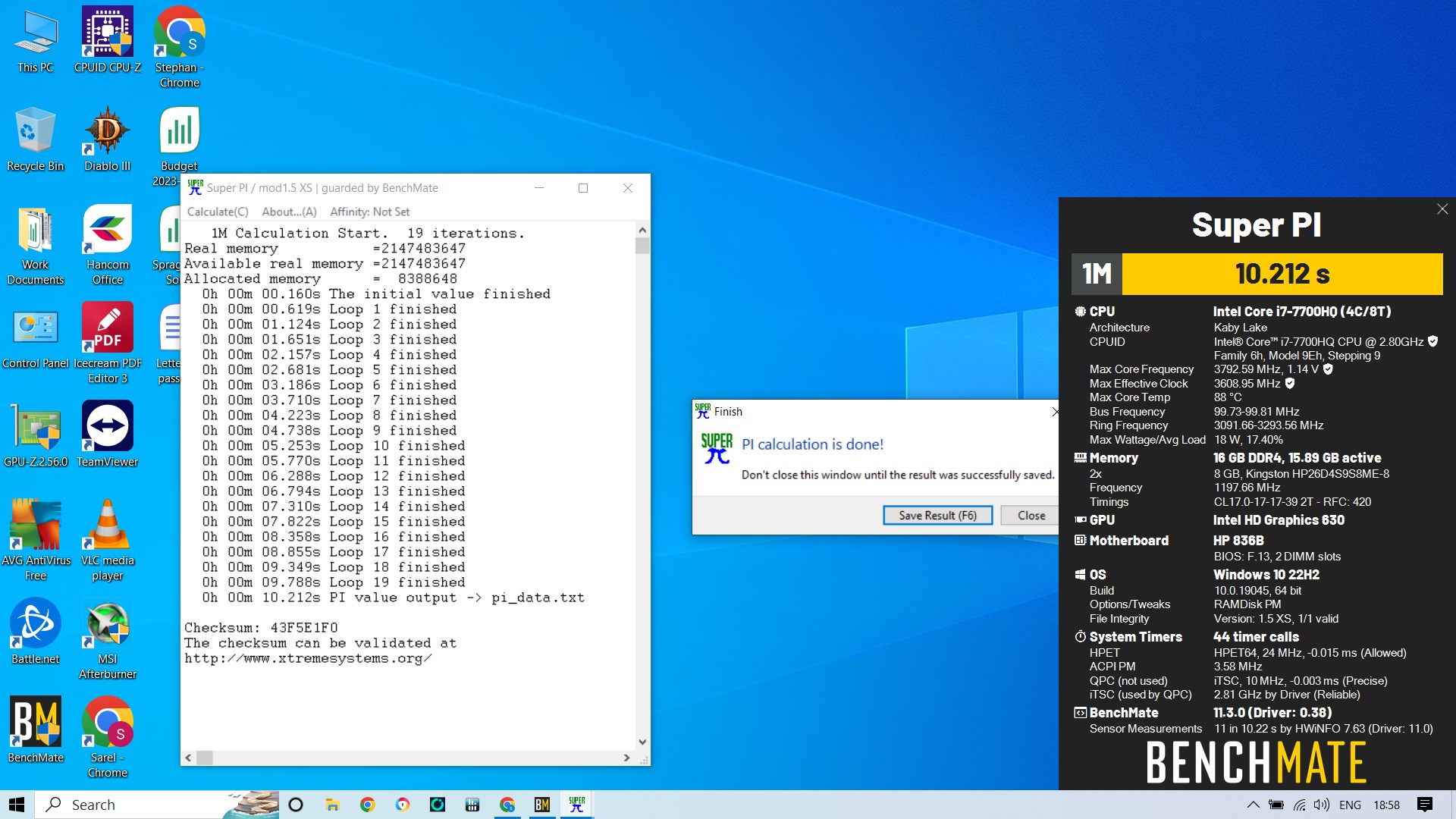
Task: Click the taskbar Search box
Action: pyautogui.click(x=157, y=805)
